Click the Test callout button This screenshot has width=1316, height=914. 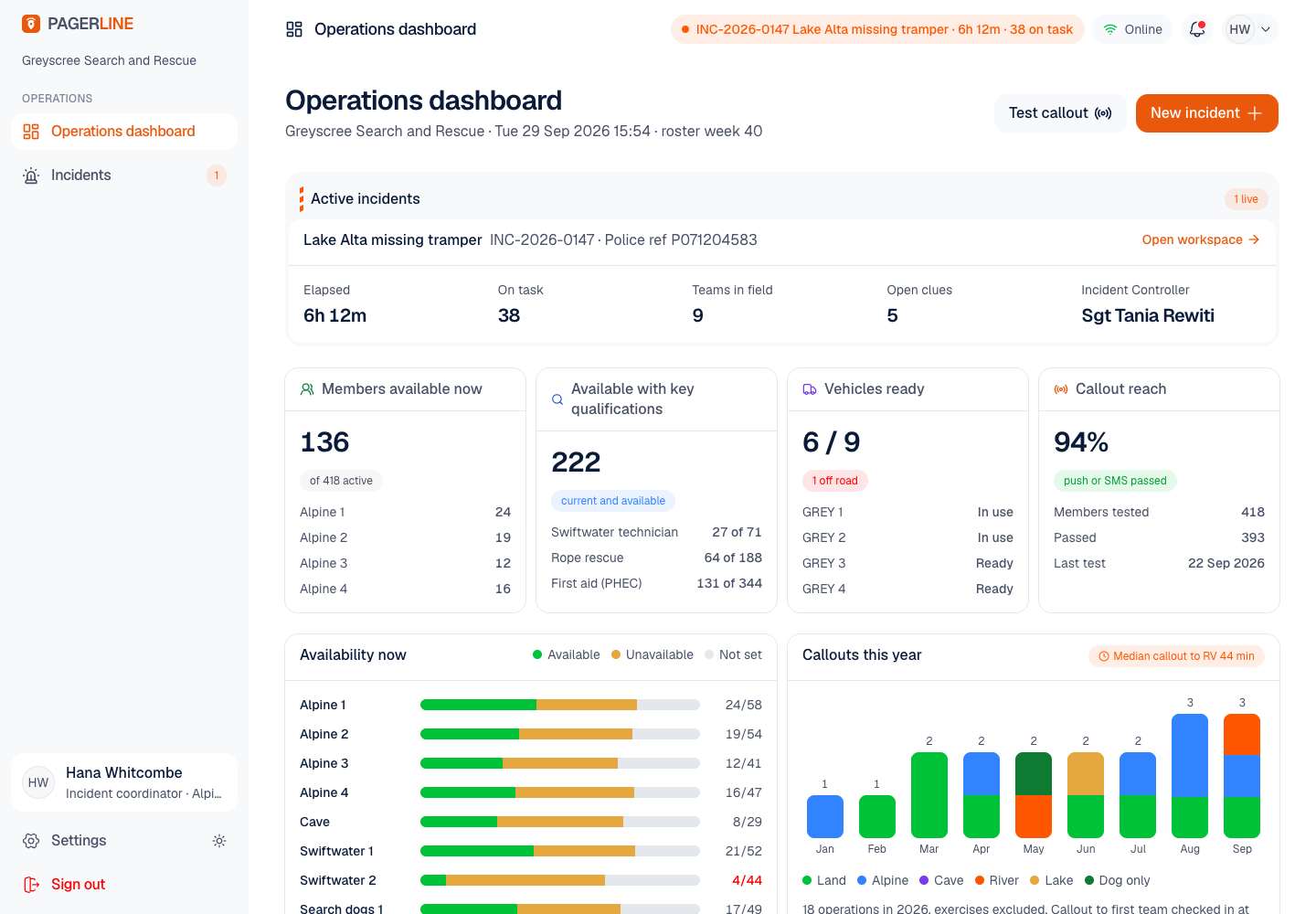1060,113
